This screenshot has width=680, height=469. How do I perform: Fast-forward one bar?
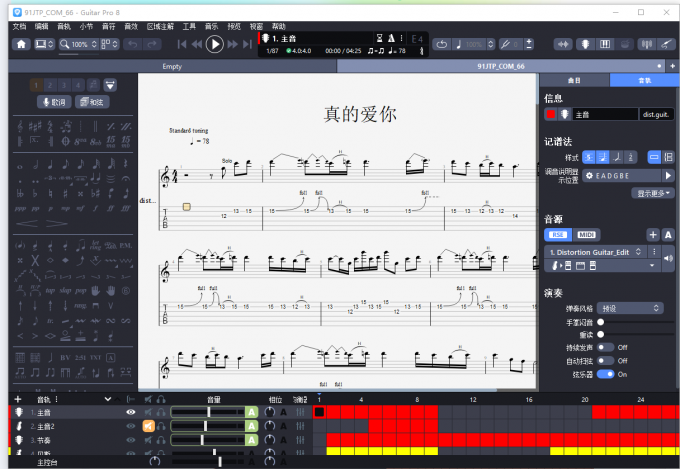click(x=232, y=44)
